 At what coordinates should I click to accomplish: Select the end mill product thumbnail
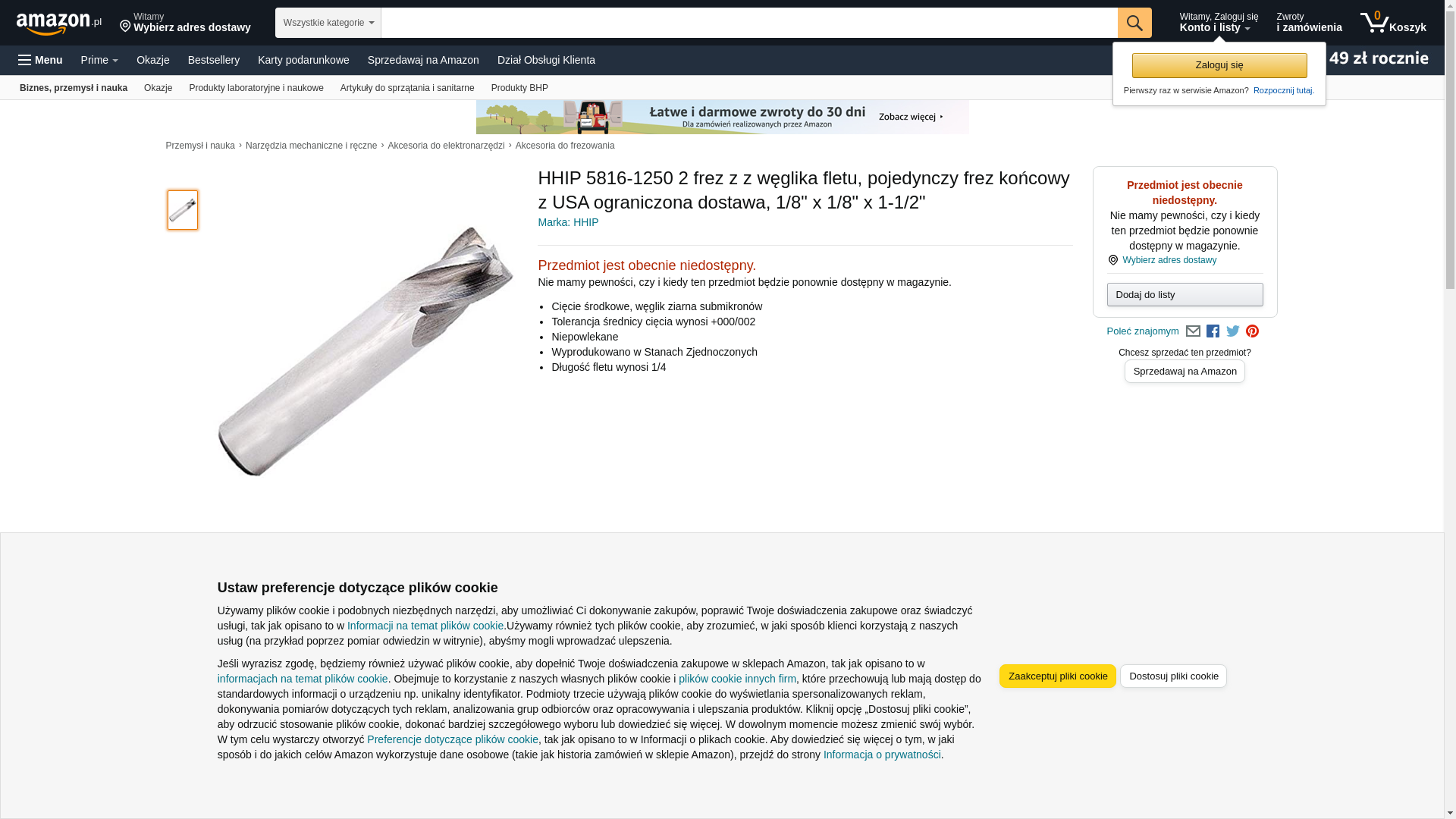183,210
